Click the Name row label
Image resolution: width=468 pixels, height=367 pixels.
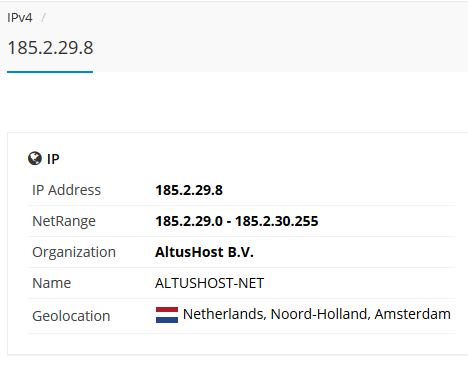[x=51, y=283]
